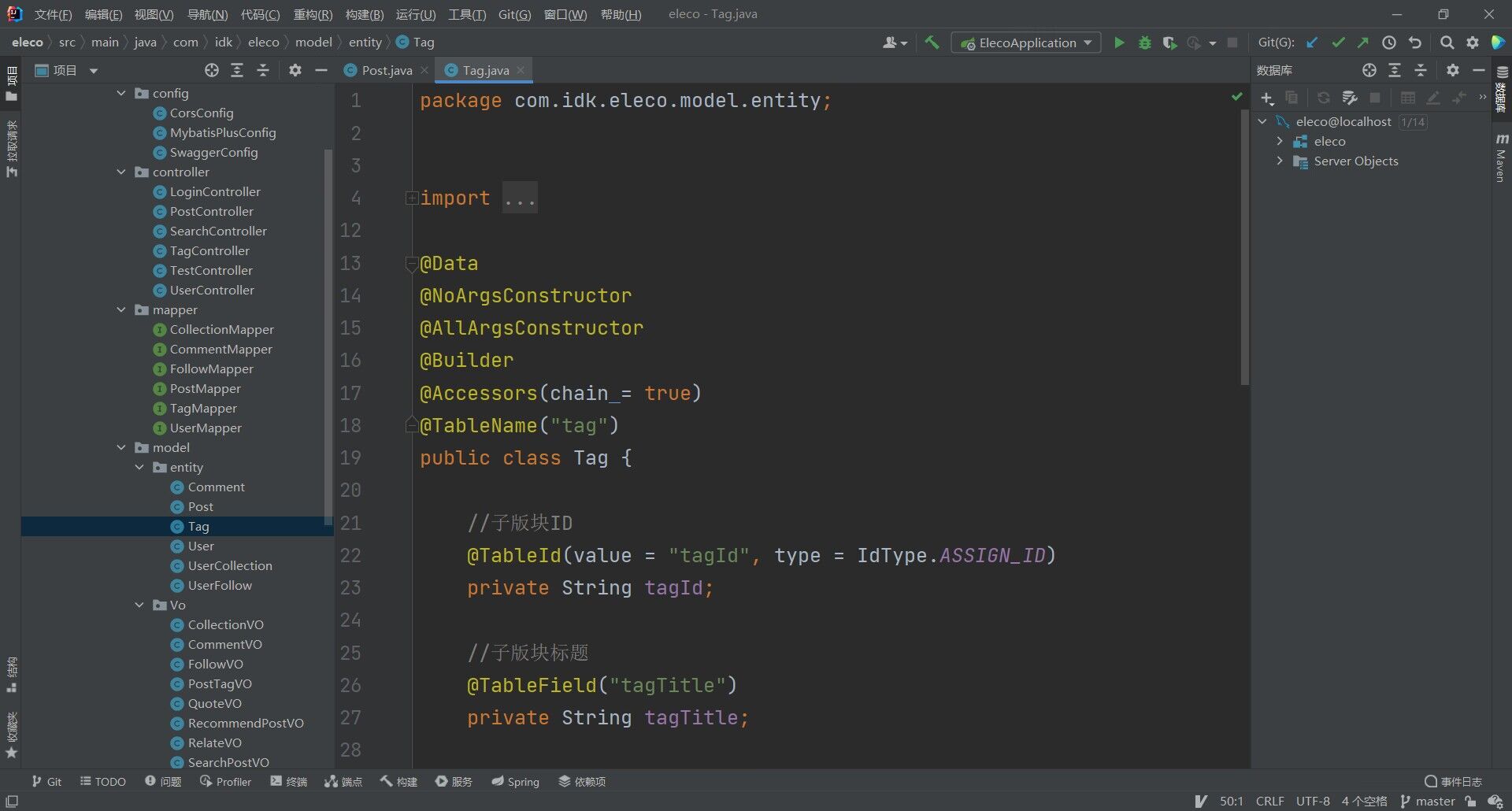This screenshot has height=811, width=1512.
Task: Add new data source plus icon
Action: 1266,98
